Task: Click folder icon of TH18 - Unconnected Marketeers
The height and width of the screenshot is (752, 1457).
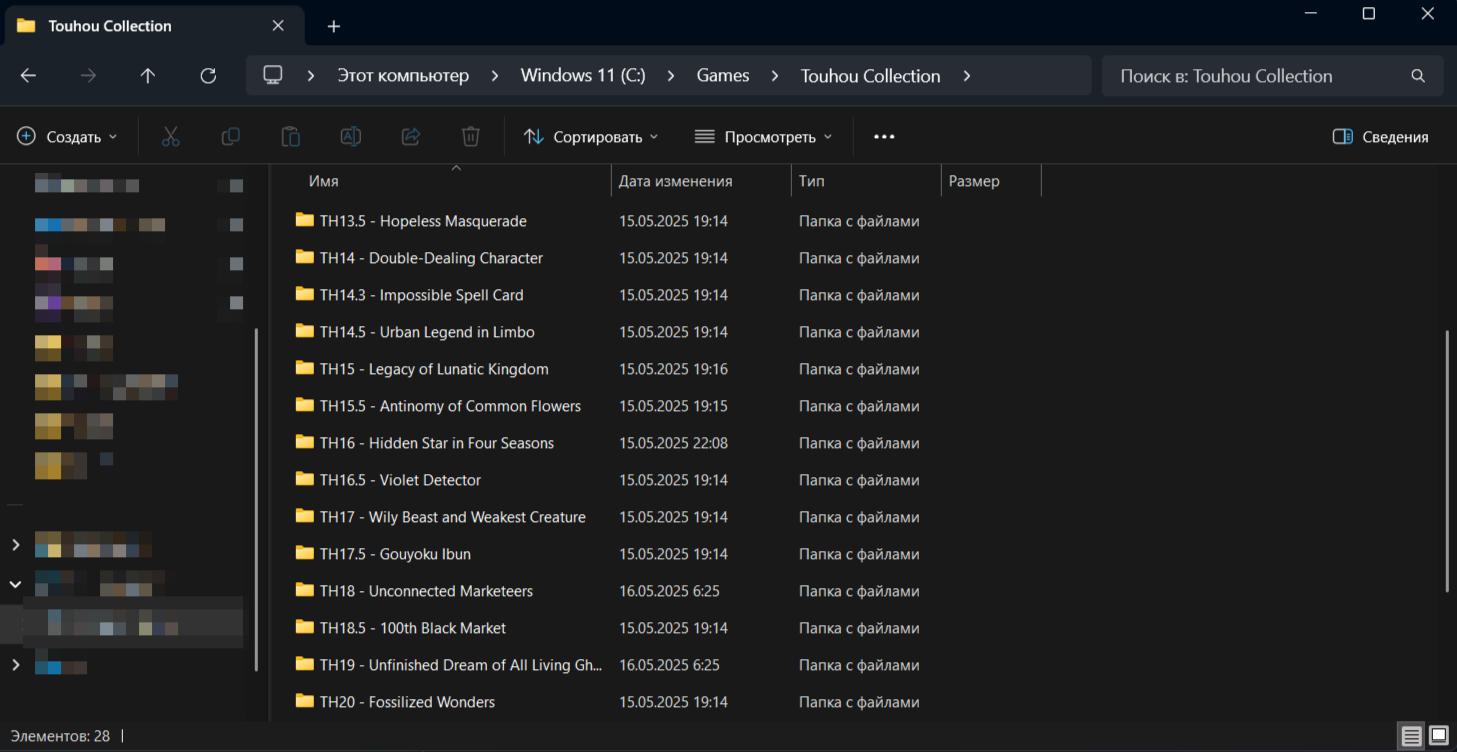Action: click(x=304, y=590)
